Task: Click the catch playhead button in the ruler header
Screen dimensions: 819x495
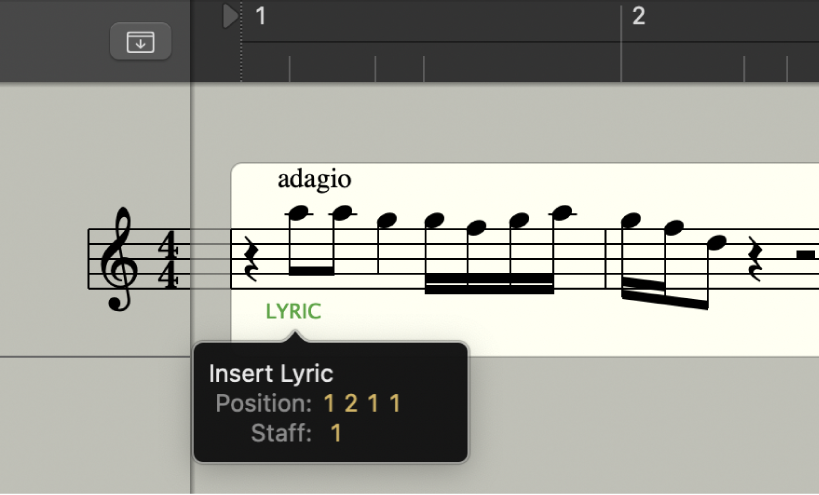Action: (140, 42)
